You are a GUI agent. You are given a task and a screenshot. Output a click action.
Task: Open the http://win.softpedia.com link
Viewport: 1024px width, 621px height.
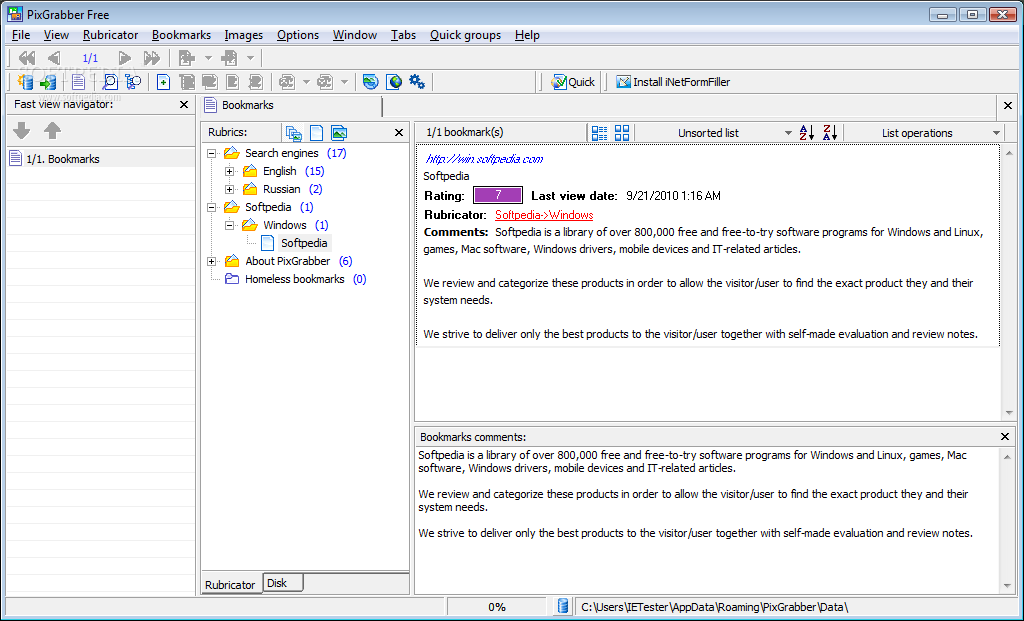click(x=484, y=159)
